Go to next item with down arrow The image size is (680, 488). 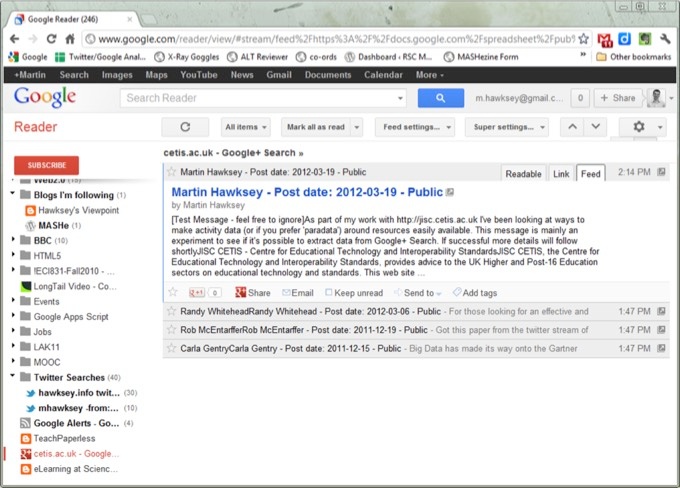tap(595, 127)
